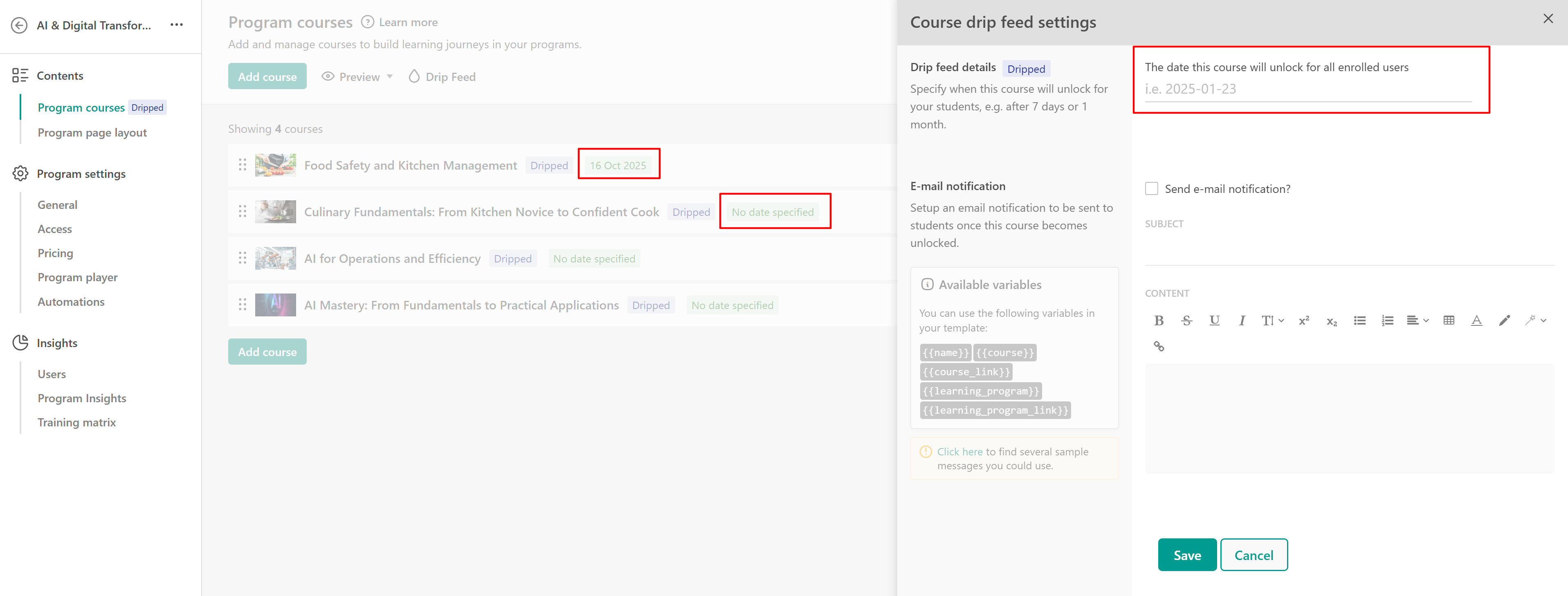The height and width of the screenshot is (596, 1568).
Task: Click the subscript formatting icon
Action: (1331, 320)
